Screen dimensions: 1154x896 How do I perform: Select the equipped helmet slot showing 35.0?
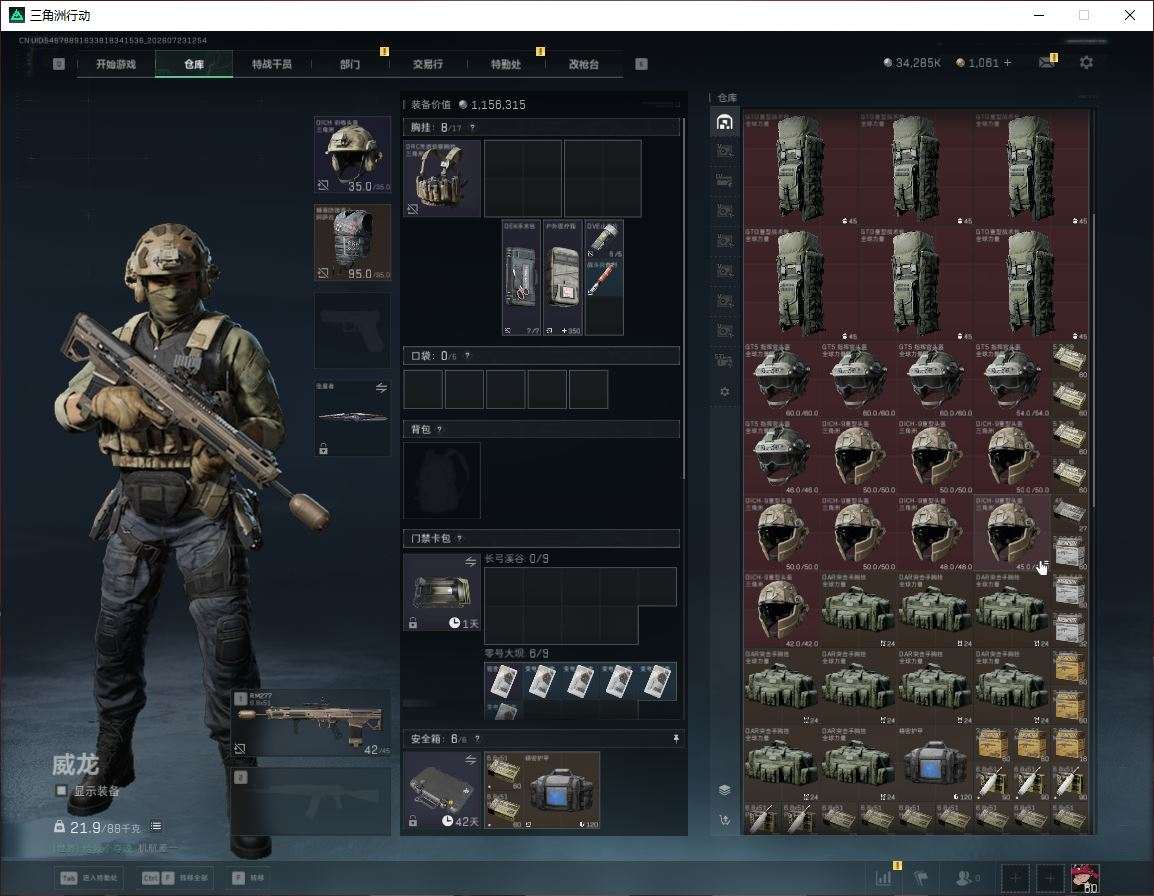[353, 155]
